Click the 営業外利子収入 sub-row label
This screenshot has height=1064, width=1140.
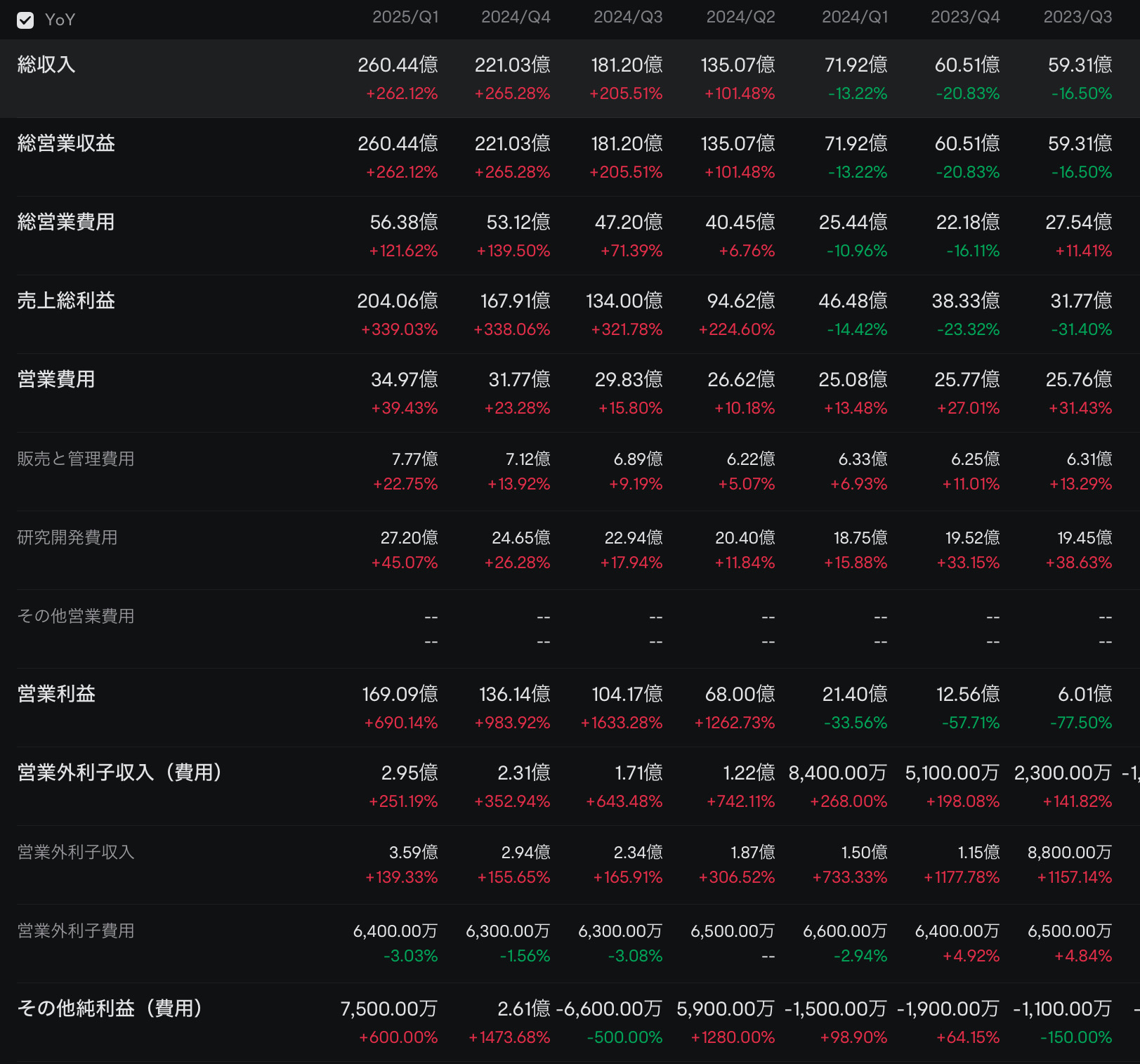(76, 852)
